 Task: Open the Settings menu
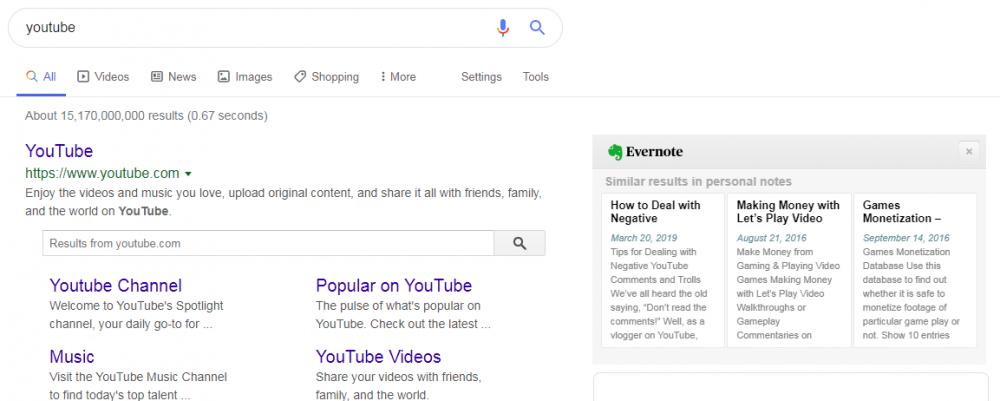point(482,77)
